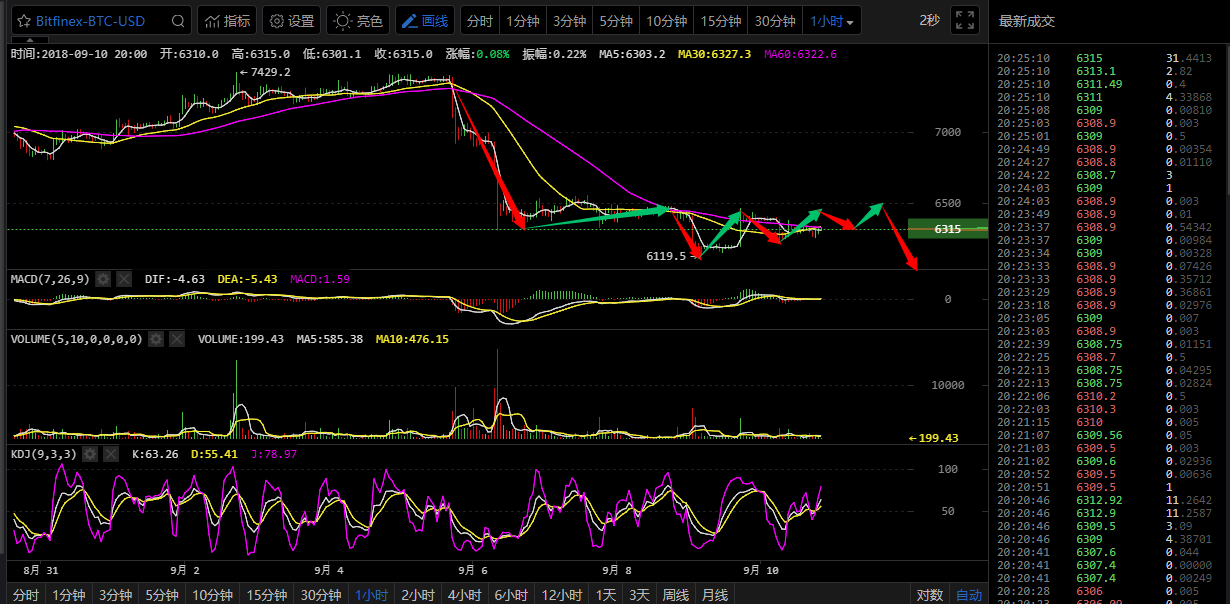Click the 自动 auto scale button
This screenshot has height=604, width=1230.
point(968,595)
